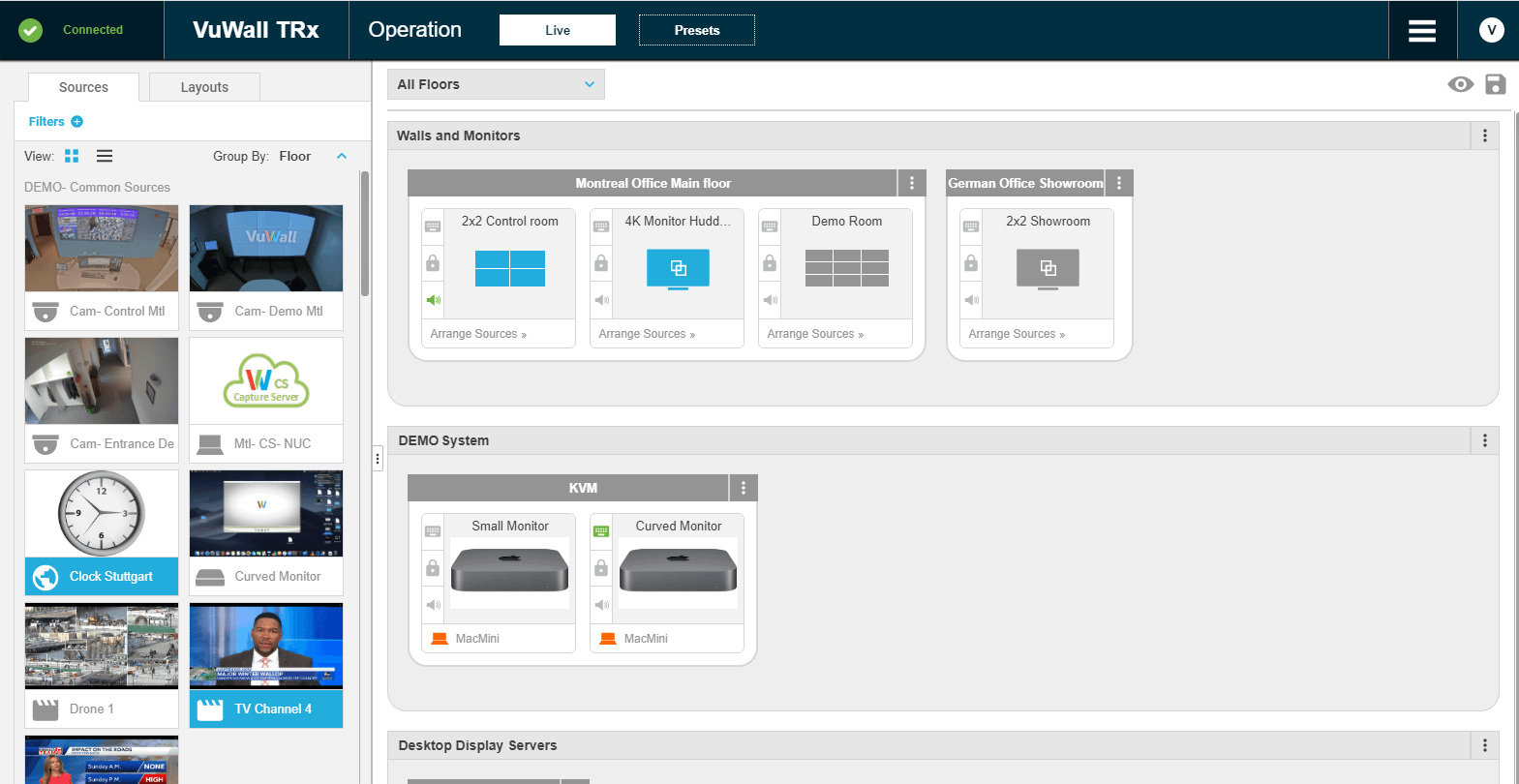
Task: Open Walls and Monitors options menu
Action: pyautogui.click(x=1484, y=136)
